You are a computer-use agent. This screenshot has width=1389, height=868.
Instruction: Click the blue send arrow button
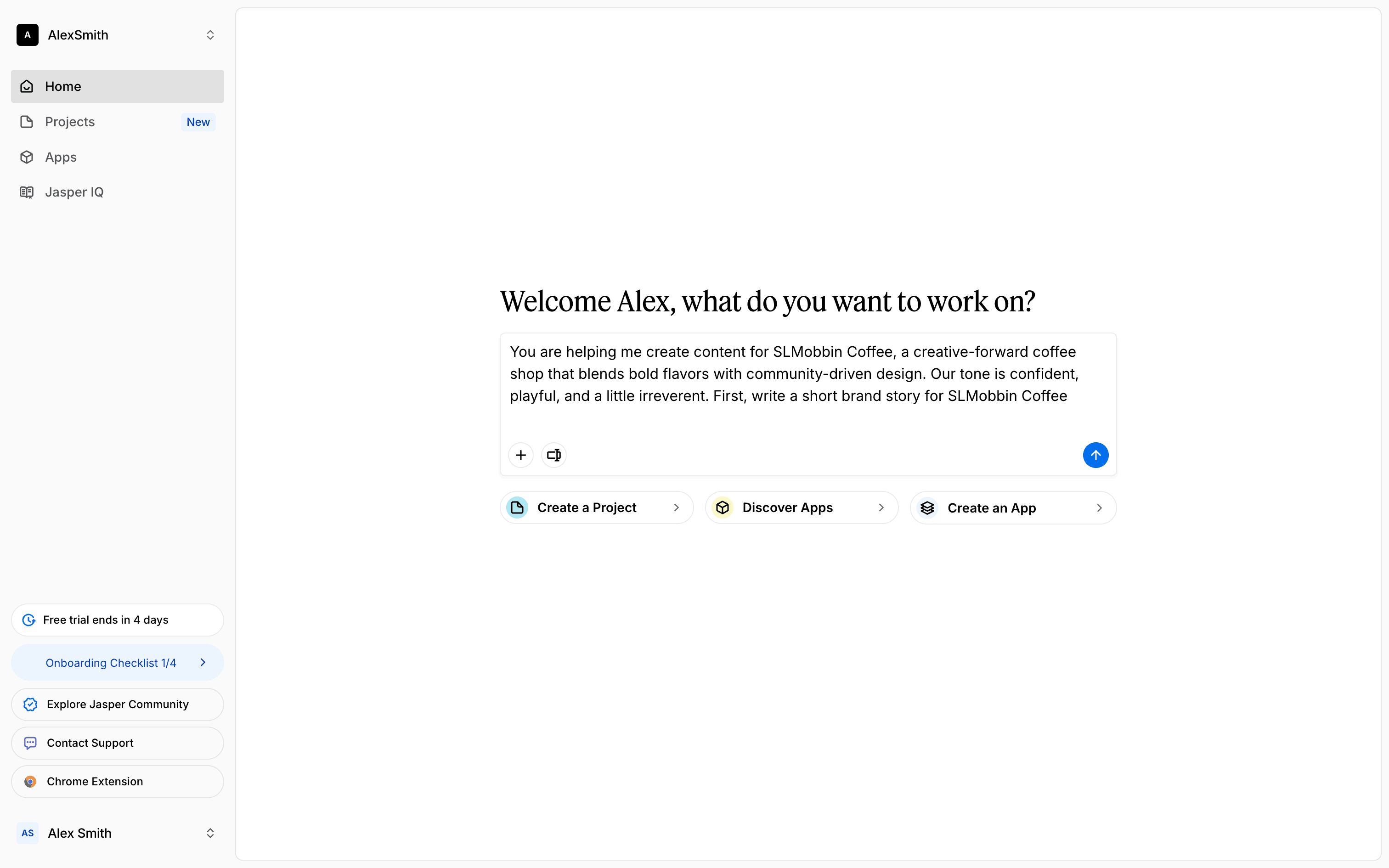(1095, 455)
